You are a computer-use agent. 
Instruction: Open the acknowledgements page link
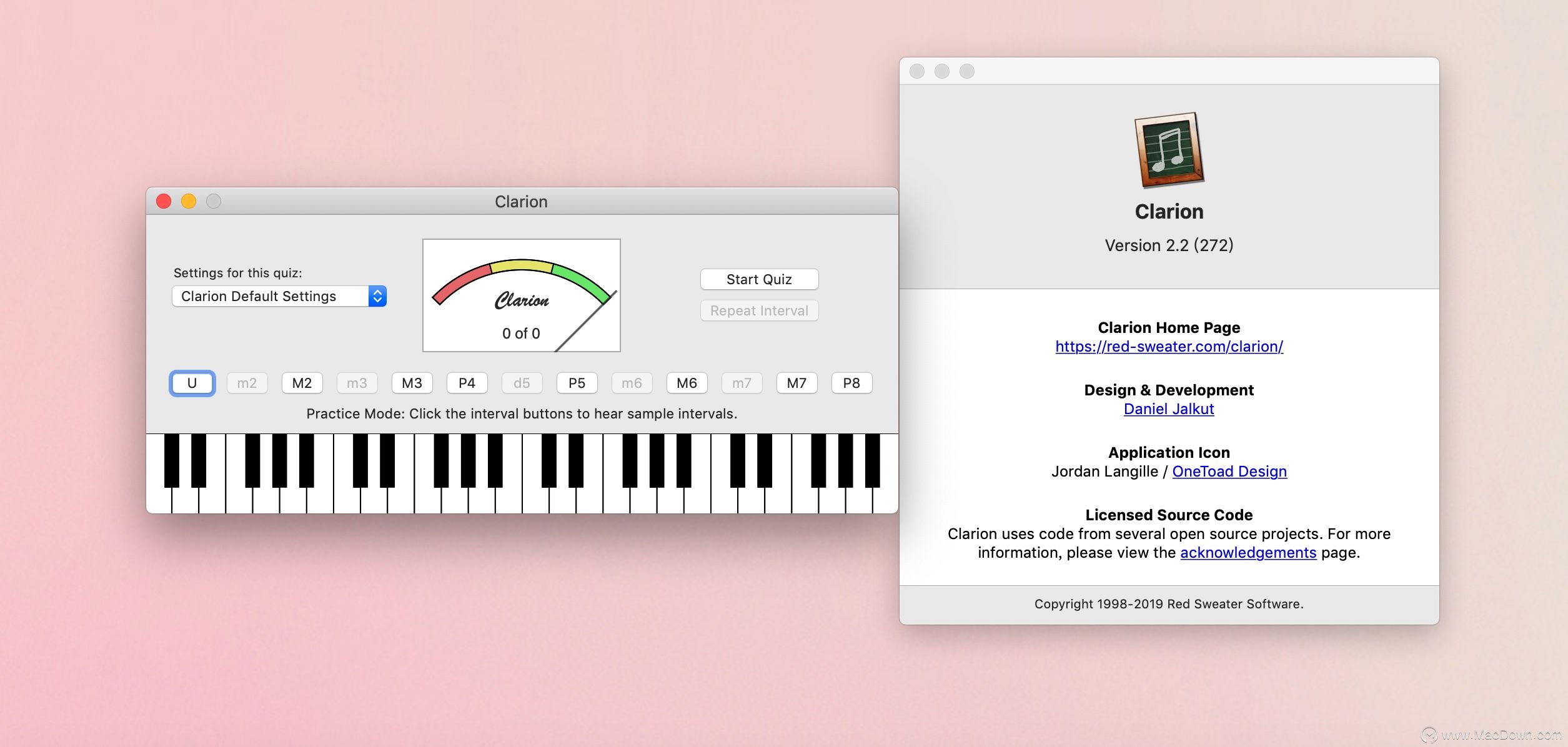(1248, 553)
